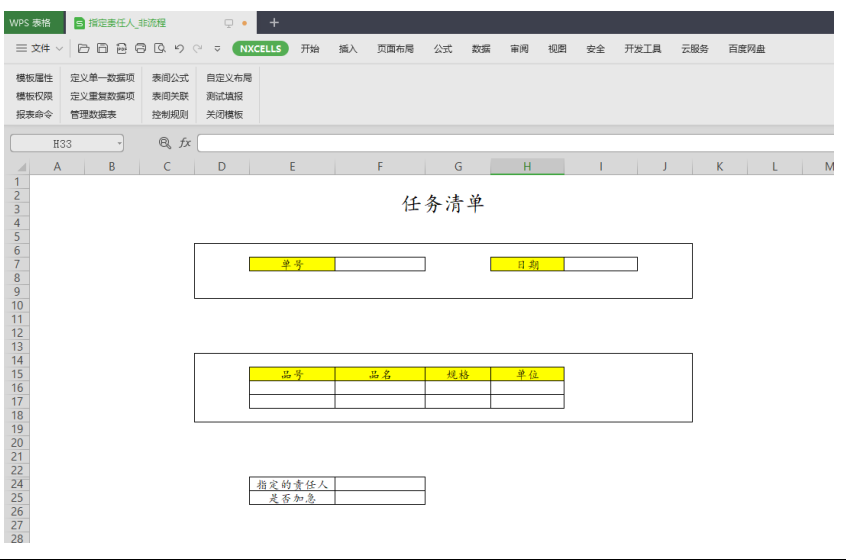Open the 文件 menu dropdown
This screenshot has width=846, height=560.
coord(40,48)
